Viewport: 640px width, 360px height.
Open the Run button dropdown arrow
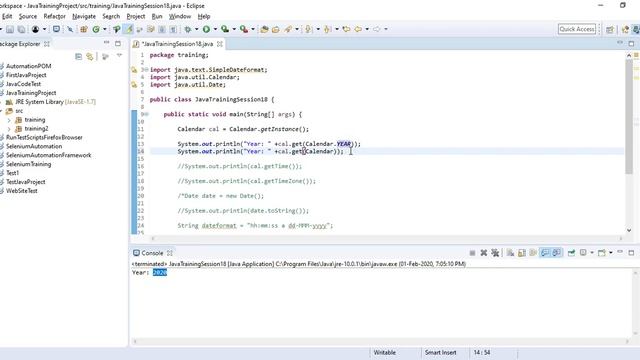click(215, 29)
